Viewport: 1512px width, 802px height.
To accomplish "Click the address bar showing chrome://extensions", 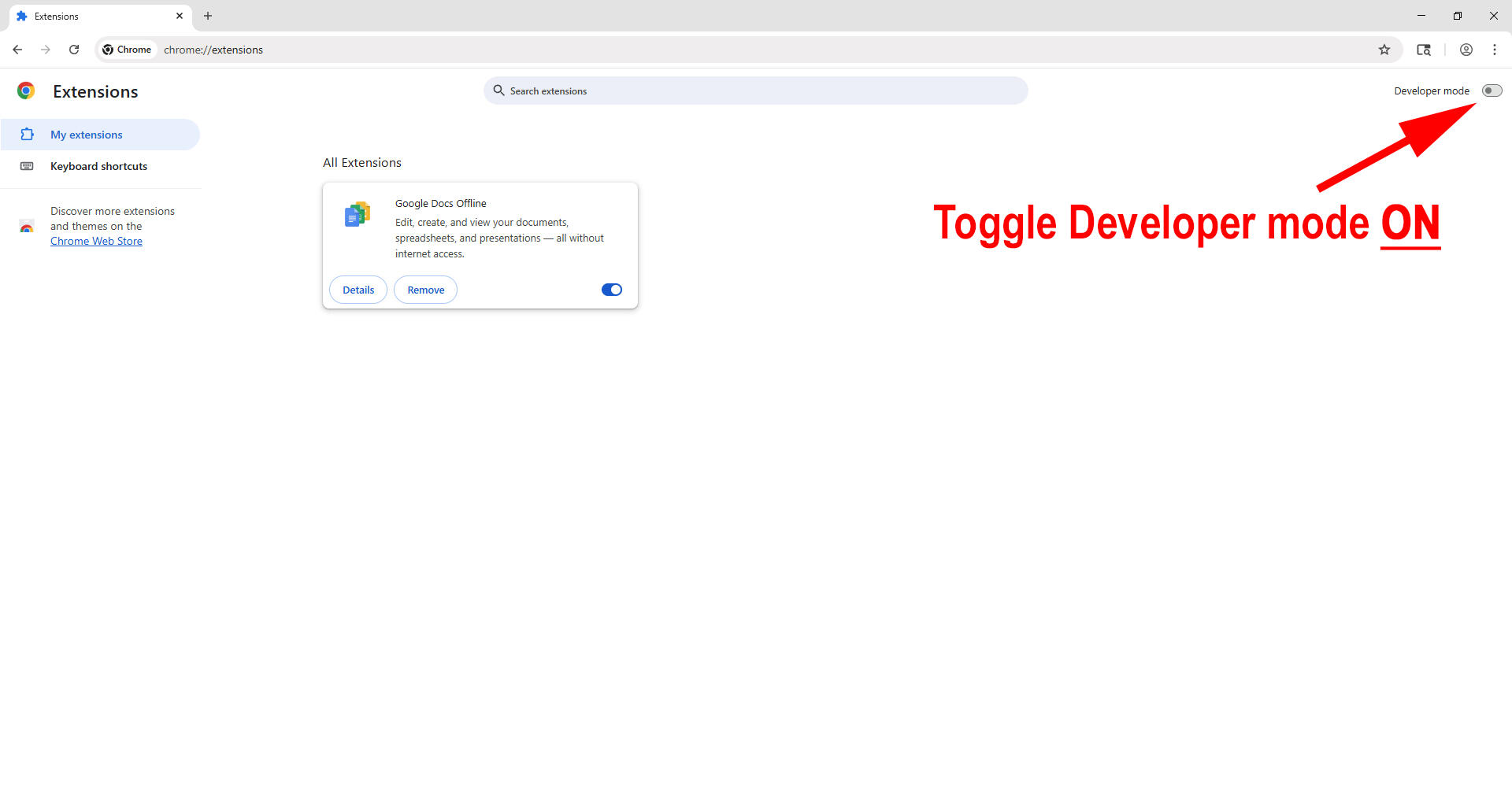I will (x=709, y=50).
